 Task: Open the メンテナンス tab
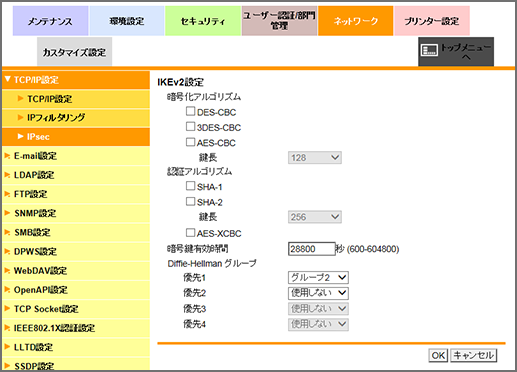pyautogui.click(x=50, y=21)
